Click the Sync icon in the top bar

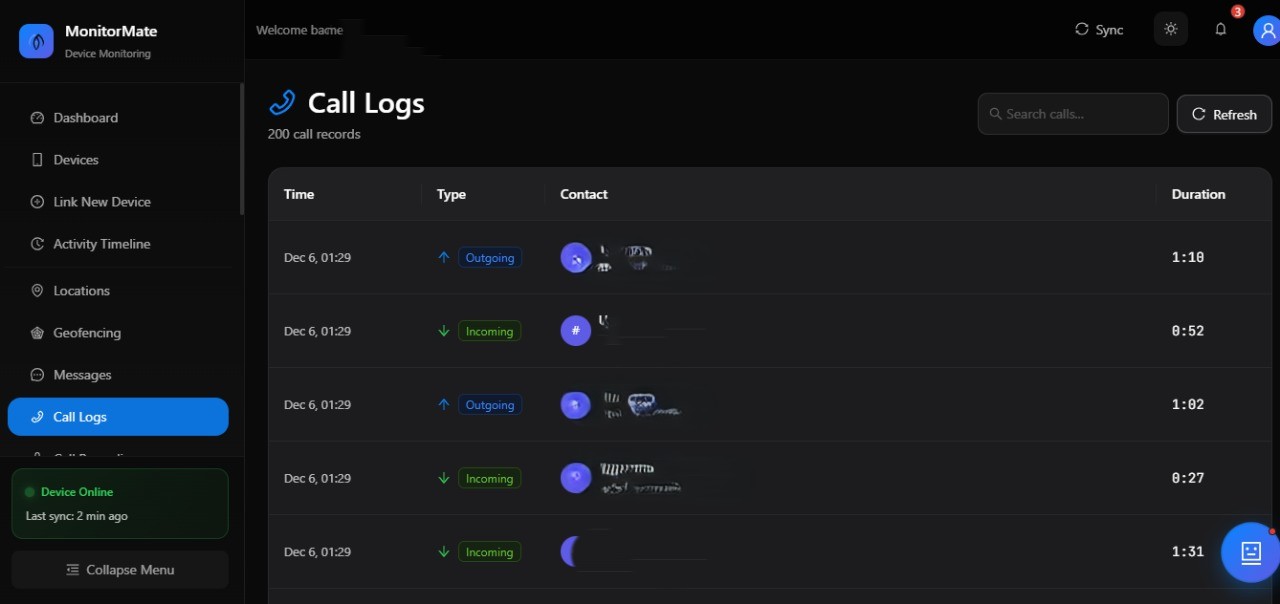[1082, 29]
